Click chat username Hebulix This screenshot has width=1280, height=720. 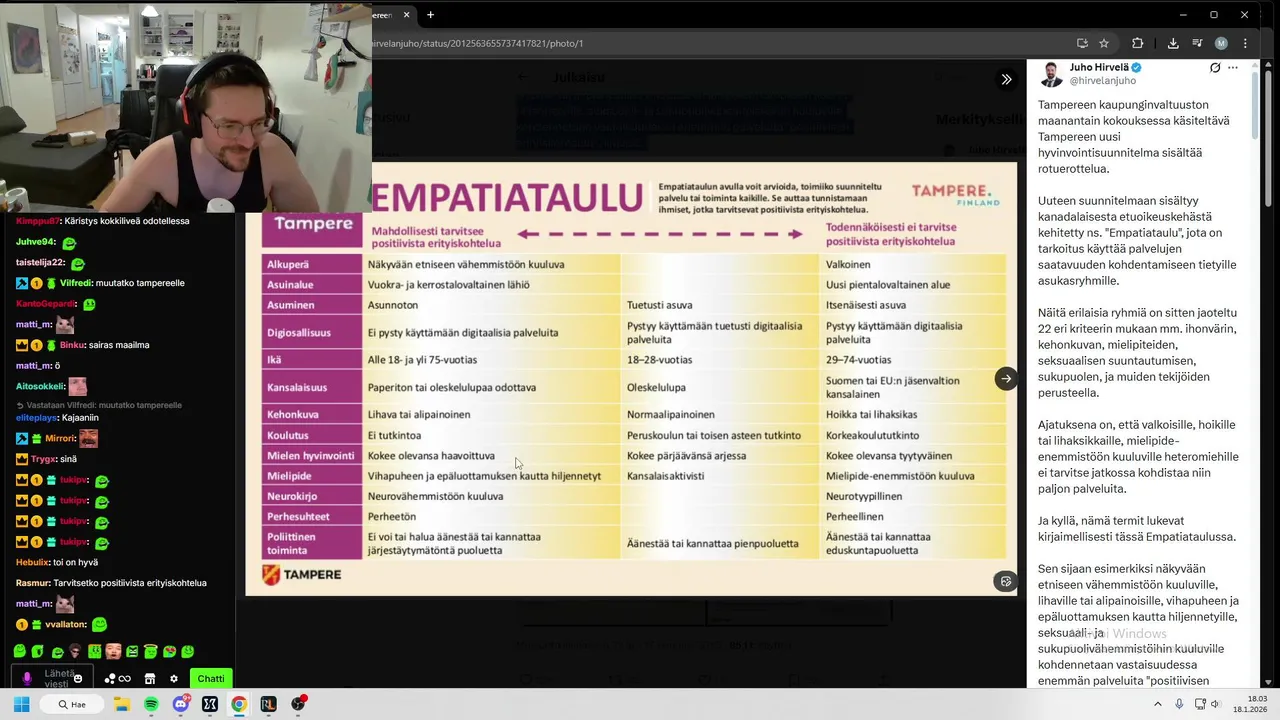pos(32,562)
